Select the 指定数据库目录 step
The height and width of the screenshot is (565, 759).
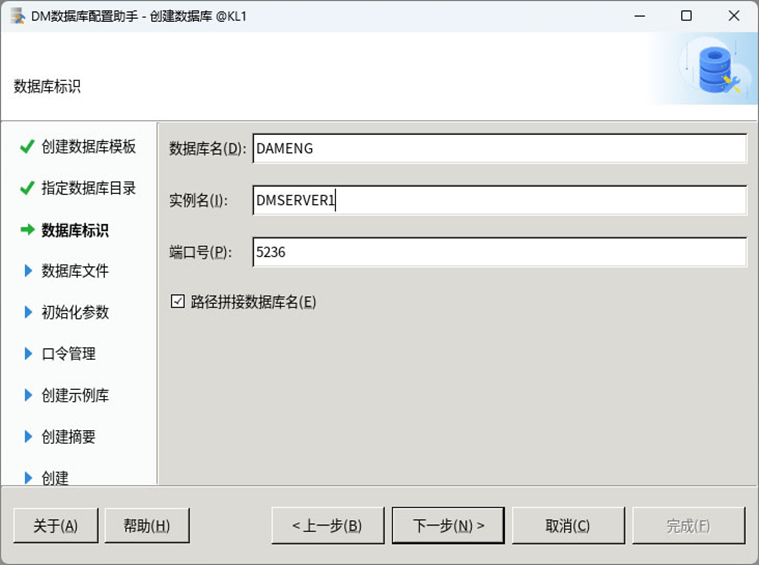click(89, 188)
